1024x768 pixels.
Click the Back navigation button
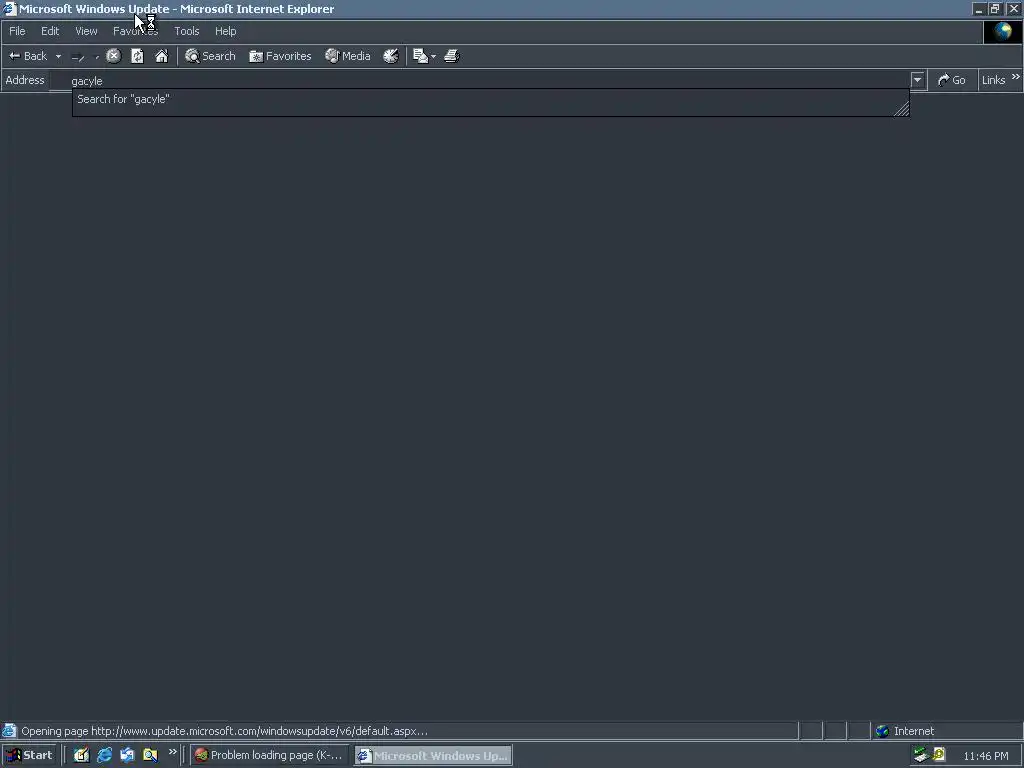coord(27,56)
